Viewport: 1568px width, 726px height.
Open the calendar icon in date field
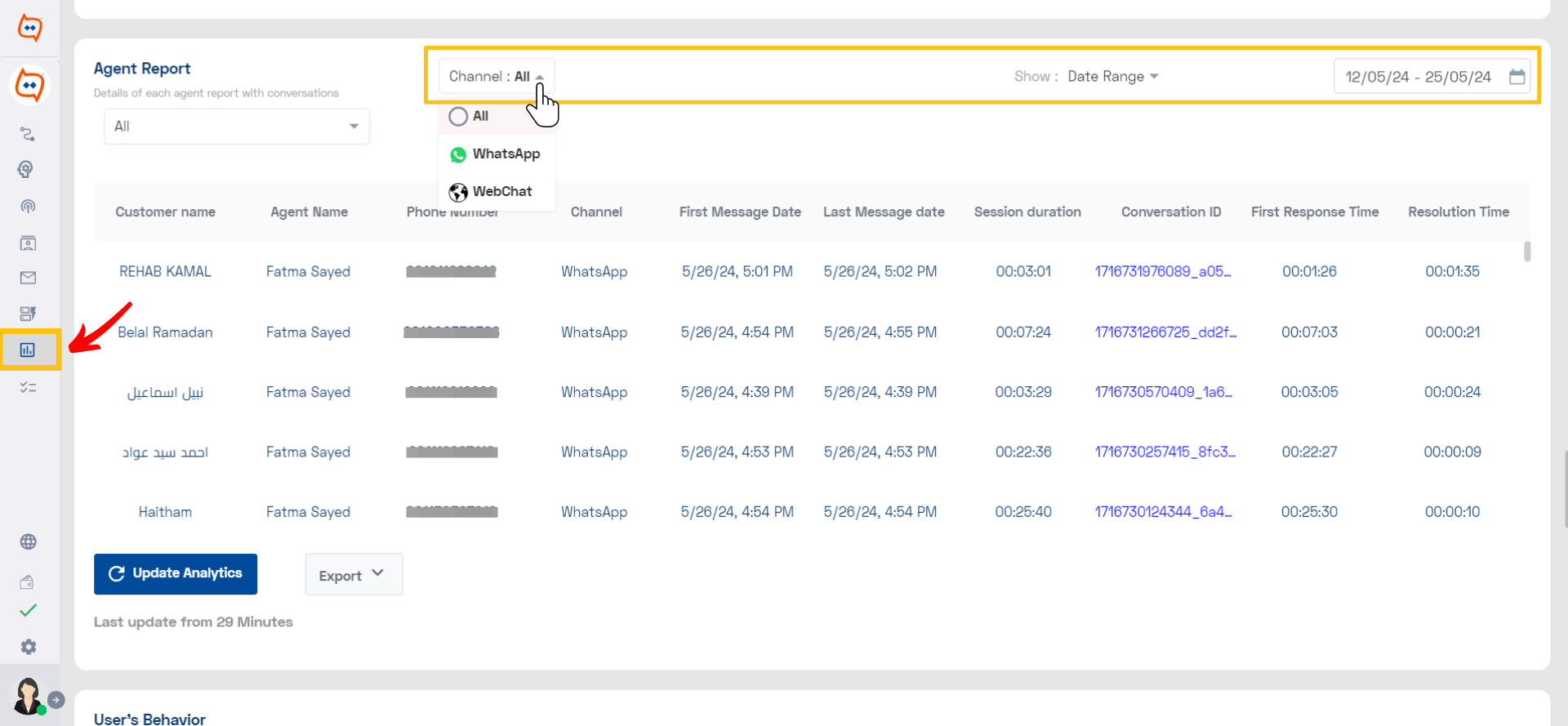[1517, 77]
